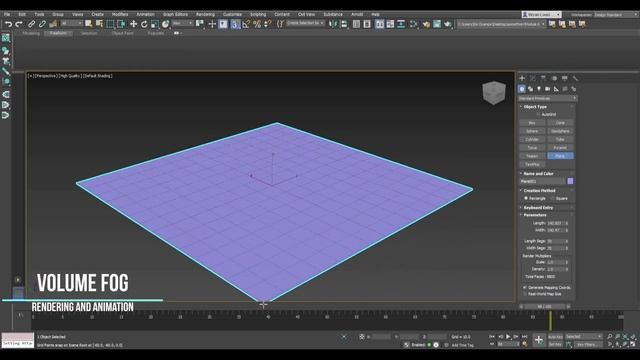Click the time slider frame handle
The image size is (640, 360).
544,306
